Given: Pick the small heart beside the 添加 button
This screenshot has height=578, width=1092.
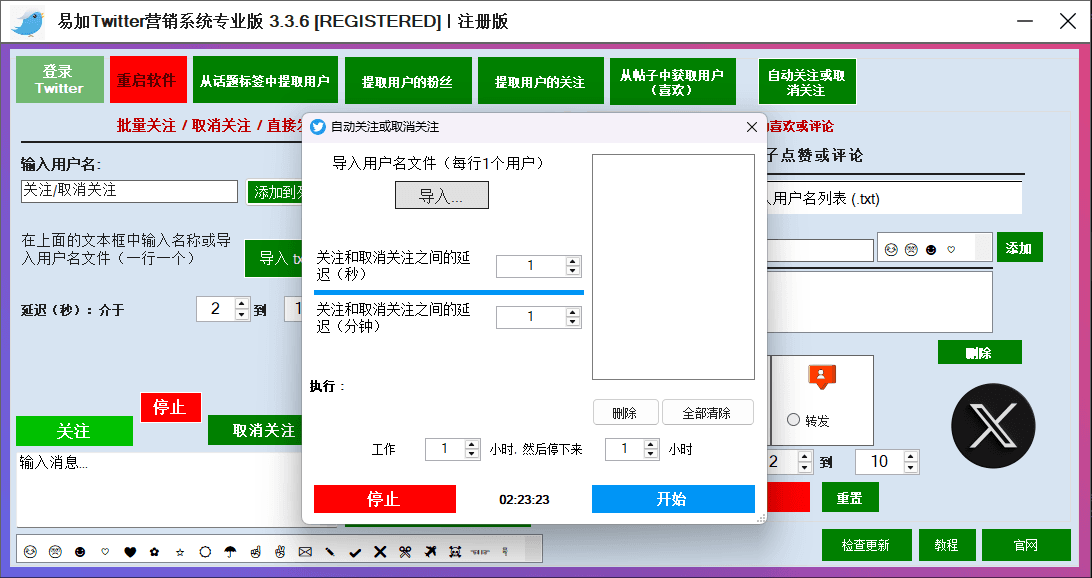Looking at the screenshot, I should click(x=951, y=249).
